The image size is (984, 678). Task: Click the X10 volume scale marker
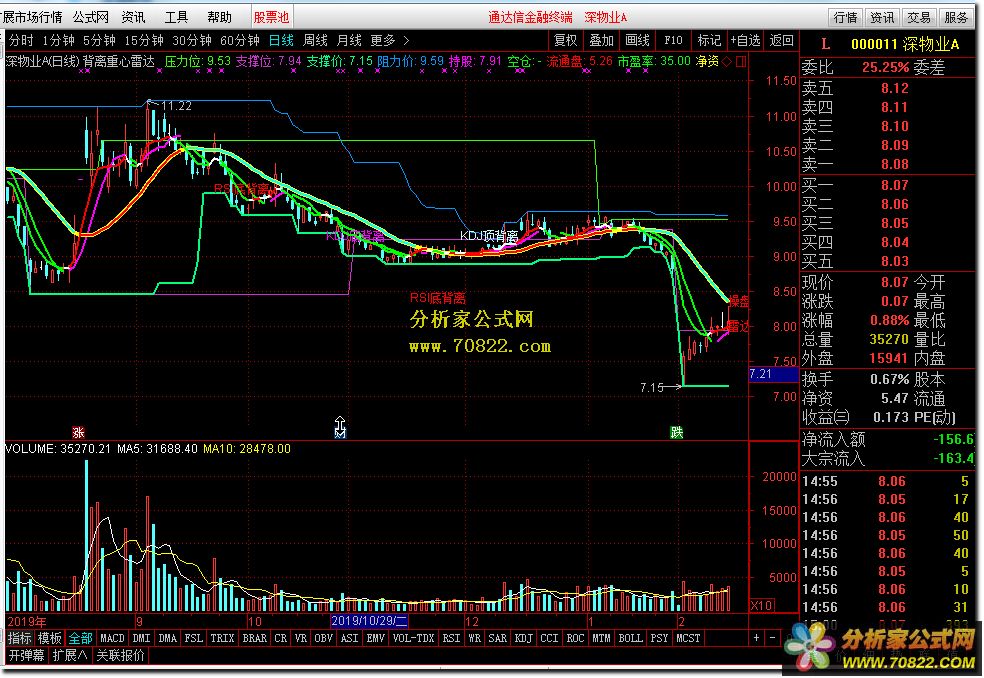761,605
